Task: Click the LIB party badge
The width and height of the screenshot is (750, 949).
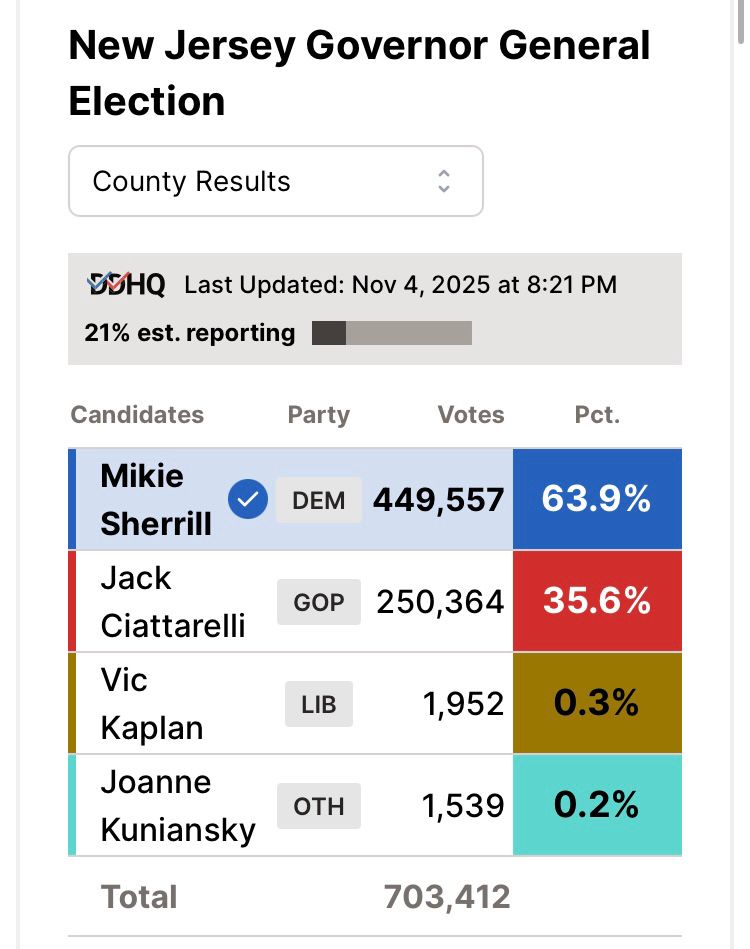Action: coord(318,704)
